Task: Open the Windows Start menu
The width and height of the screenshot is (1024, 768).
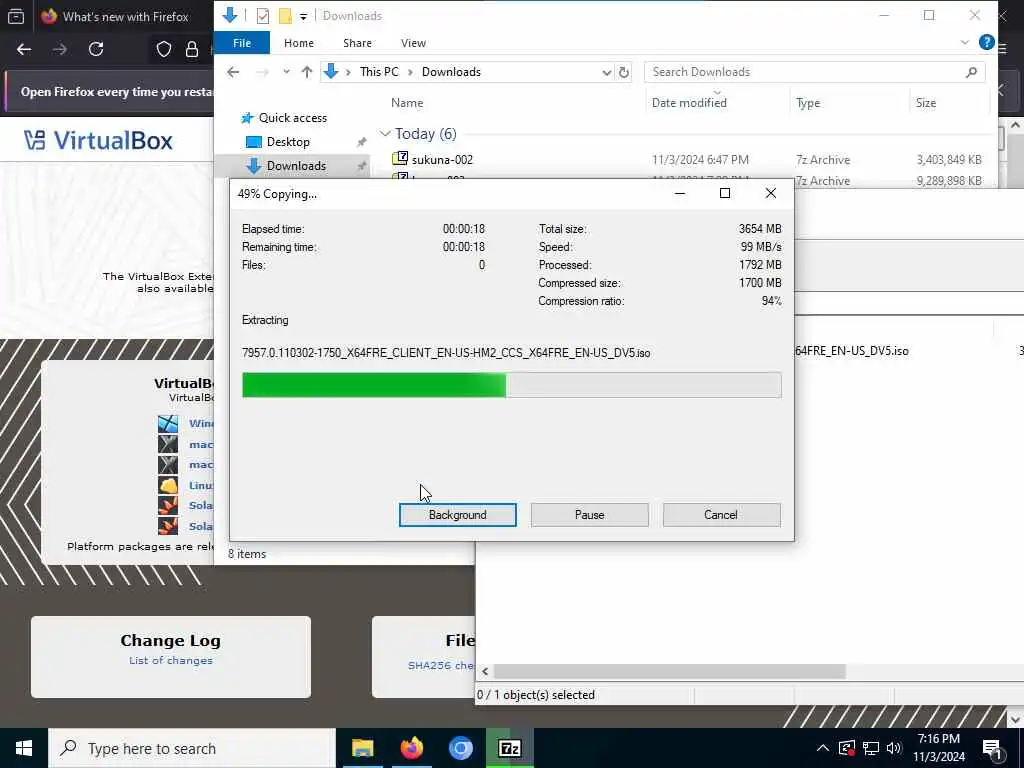Action: [24, 748]
